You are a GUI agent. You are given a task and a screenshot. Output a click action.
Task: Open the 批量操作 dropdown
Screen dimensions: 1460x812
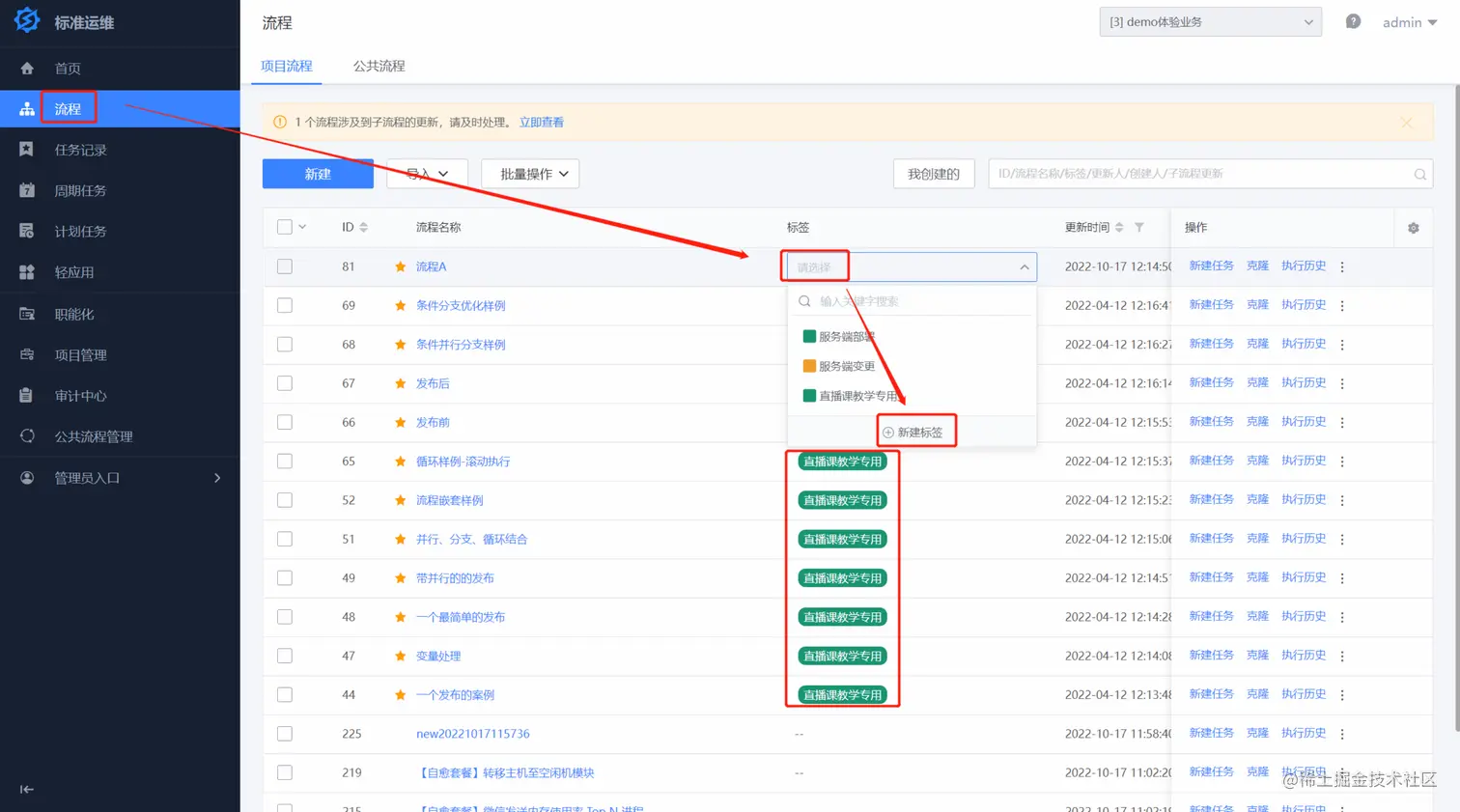pos(530,174)
